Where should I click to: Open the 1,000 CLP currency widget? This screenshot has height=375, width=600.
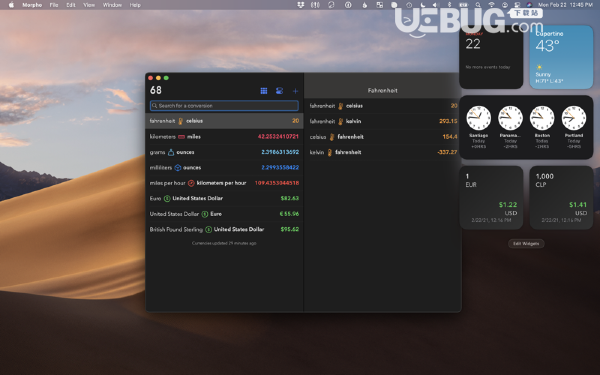point(561,198)
